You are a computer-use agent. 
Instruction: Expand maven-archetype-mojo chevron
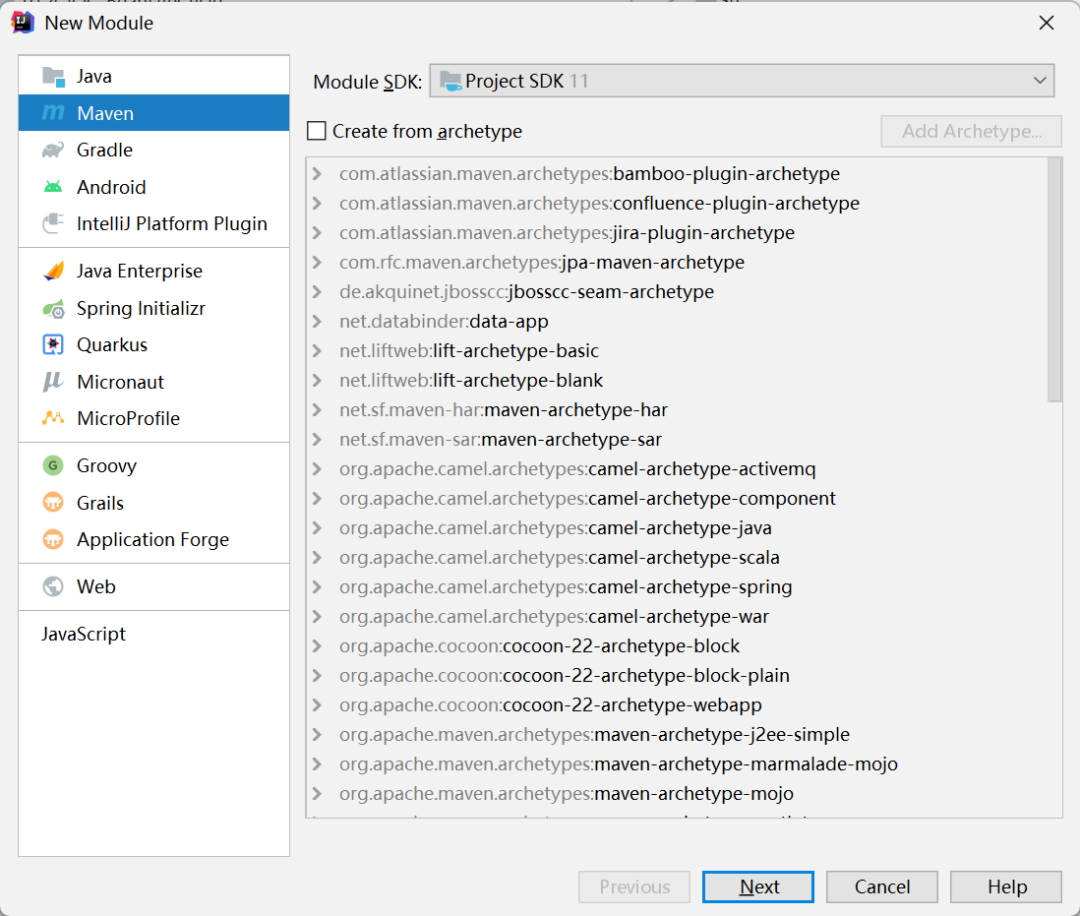(318, 794)
